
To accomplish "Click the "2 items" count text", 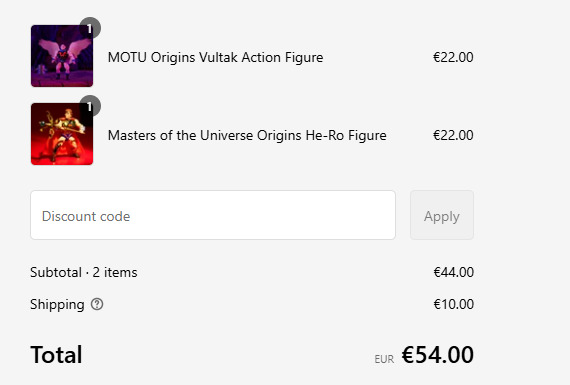I will [x=115, y=272].
